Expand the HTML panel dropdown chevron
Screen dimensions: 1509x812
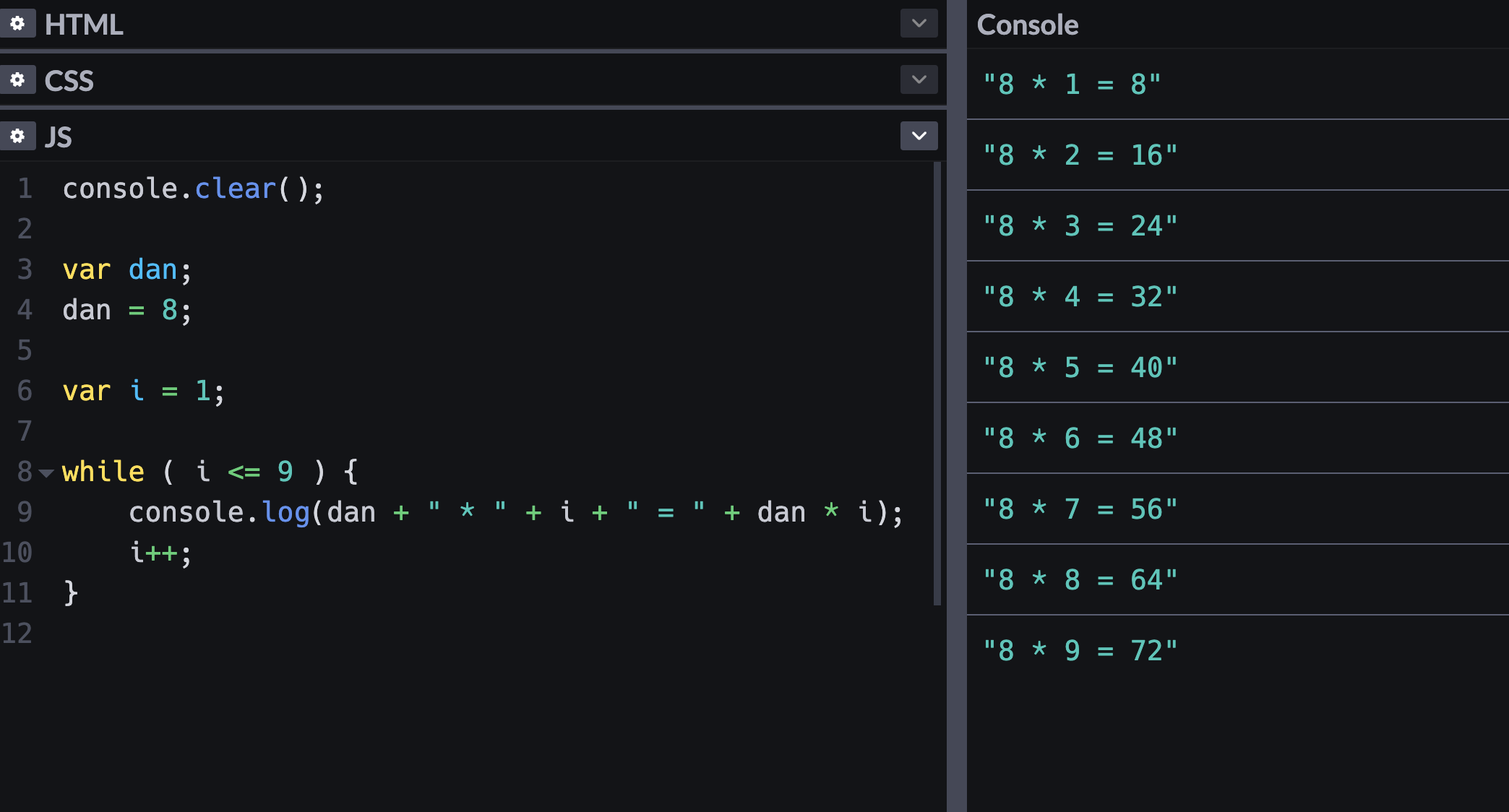tap(919, 24)
